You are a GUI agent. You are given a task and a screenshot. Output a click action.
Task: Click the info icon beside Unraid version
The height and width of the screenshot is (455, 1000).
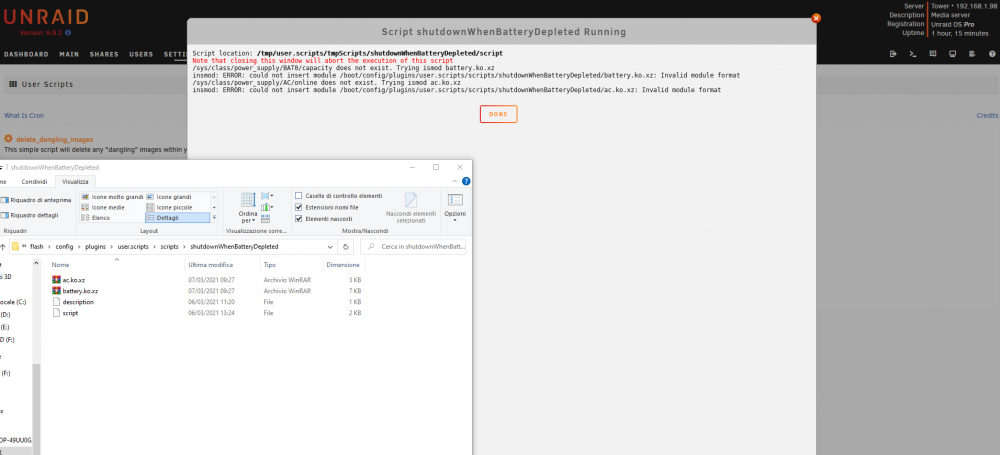point(68,33)
